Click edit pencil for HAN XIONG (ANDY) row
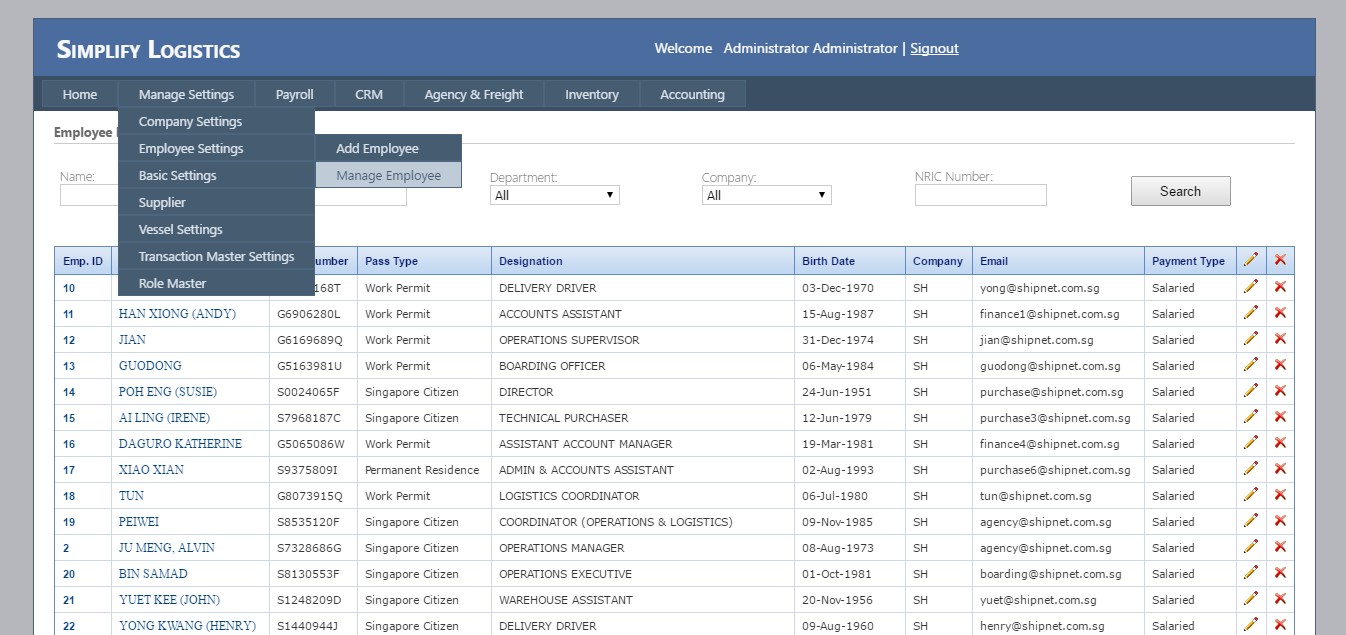 1250,313
